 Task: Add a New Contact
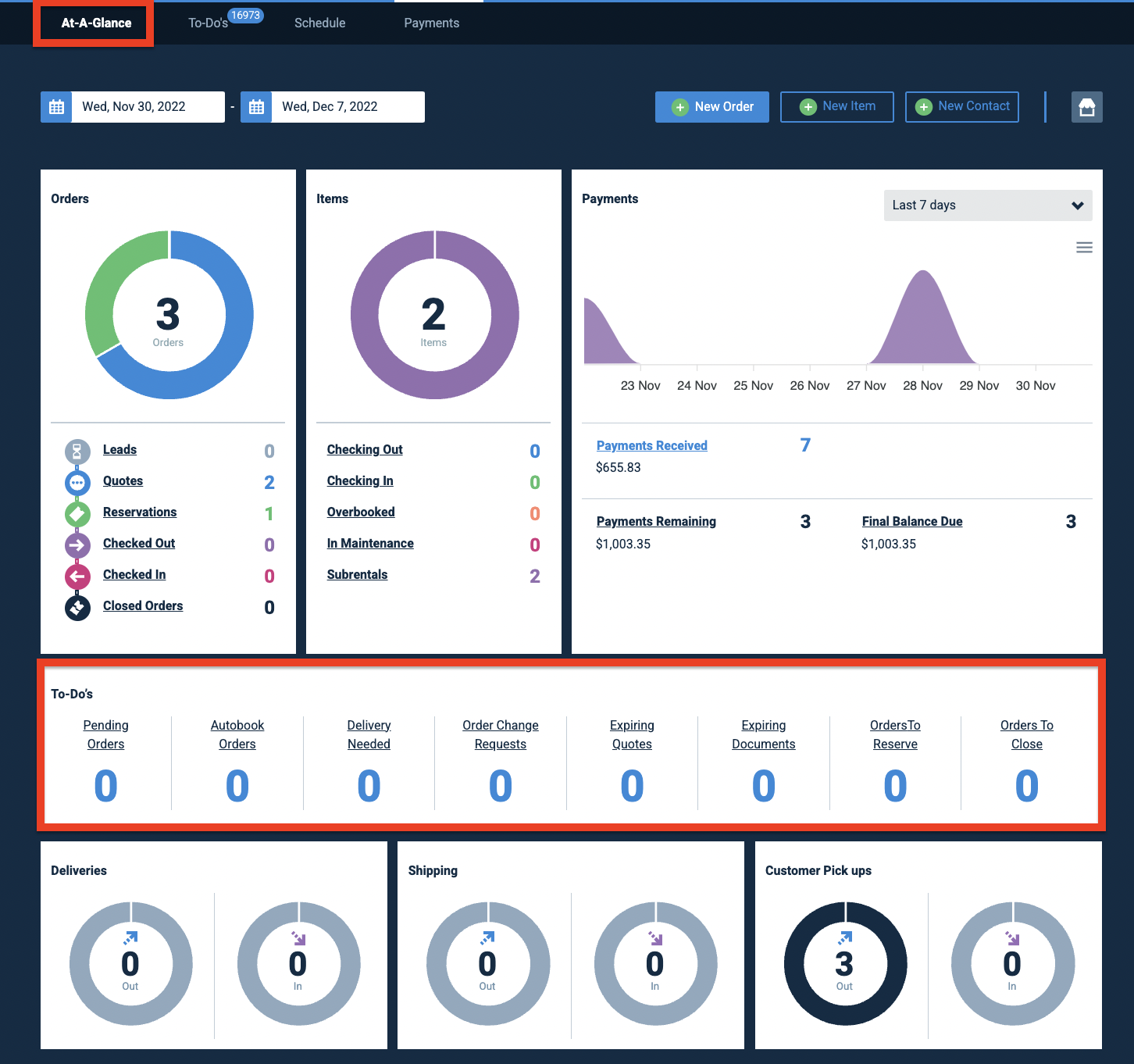point(962,107)
